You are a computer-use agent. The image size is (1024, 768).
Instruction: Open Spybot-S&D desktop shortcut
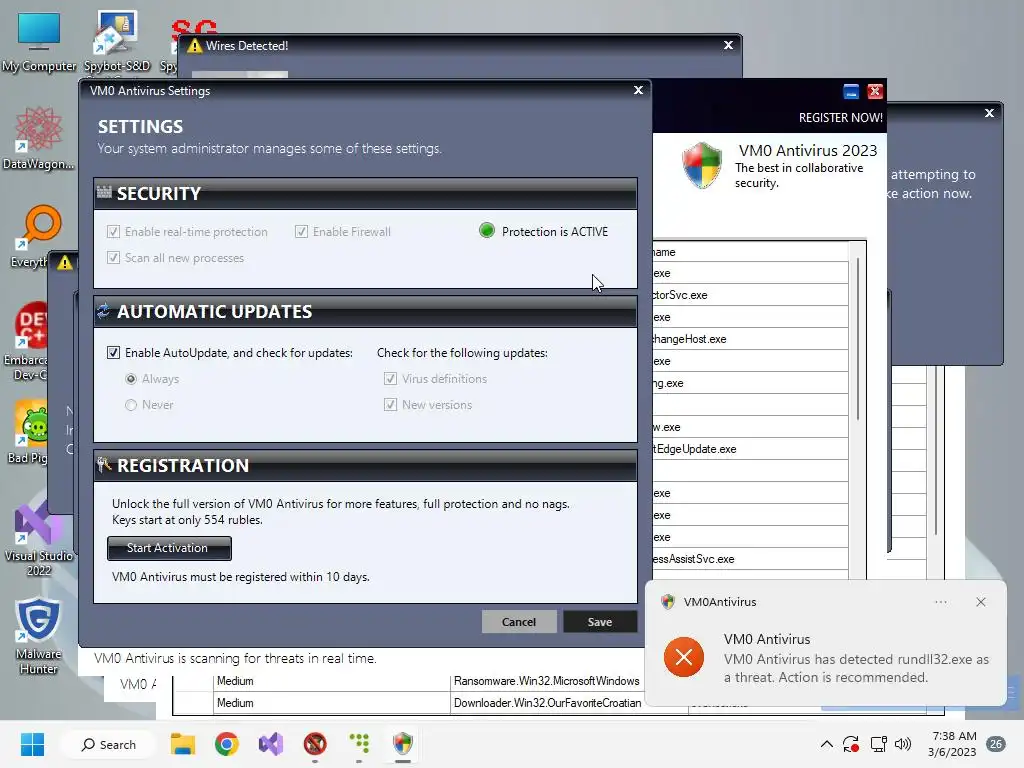point(117,40)
